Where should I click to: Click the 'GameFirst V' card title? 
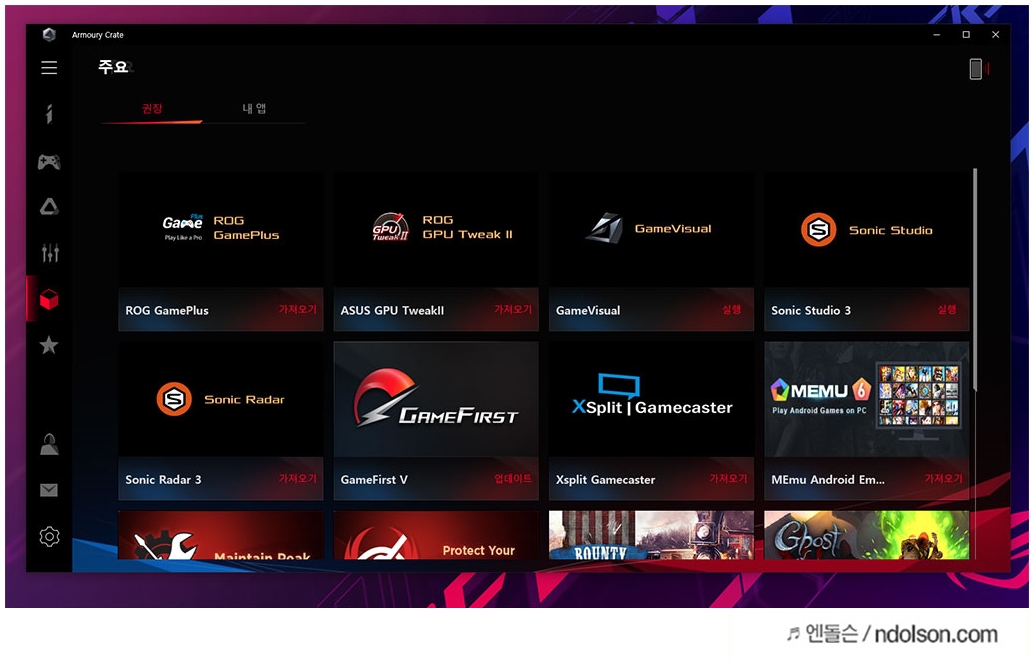(x=374, y=480)
